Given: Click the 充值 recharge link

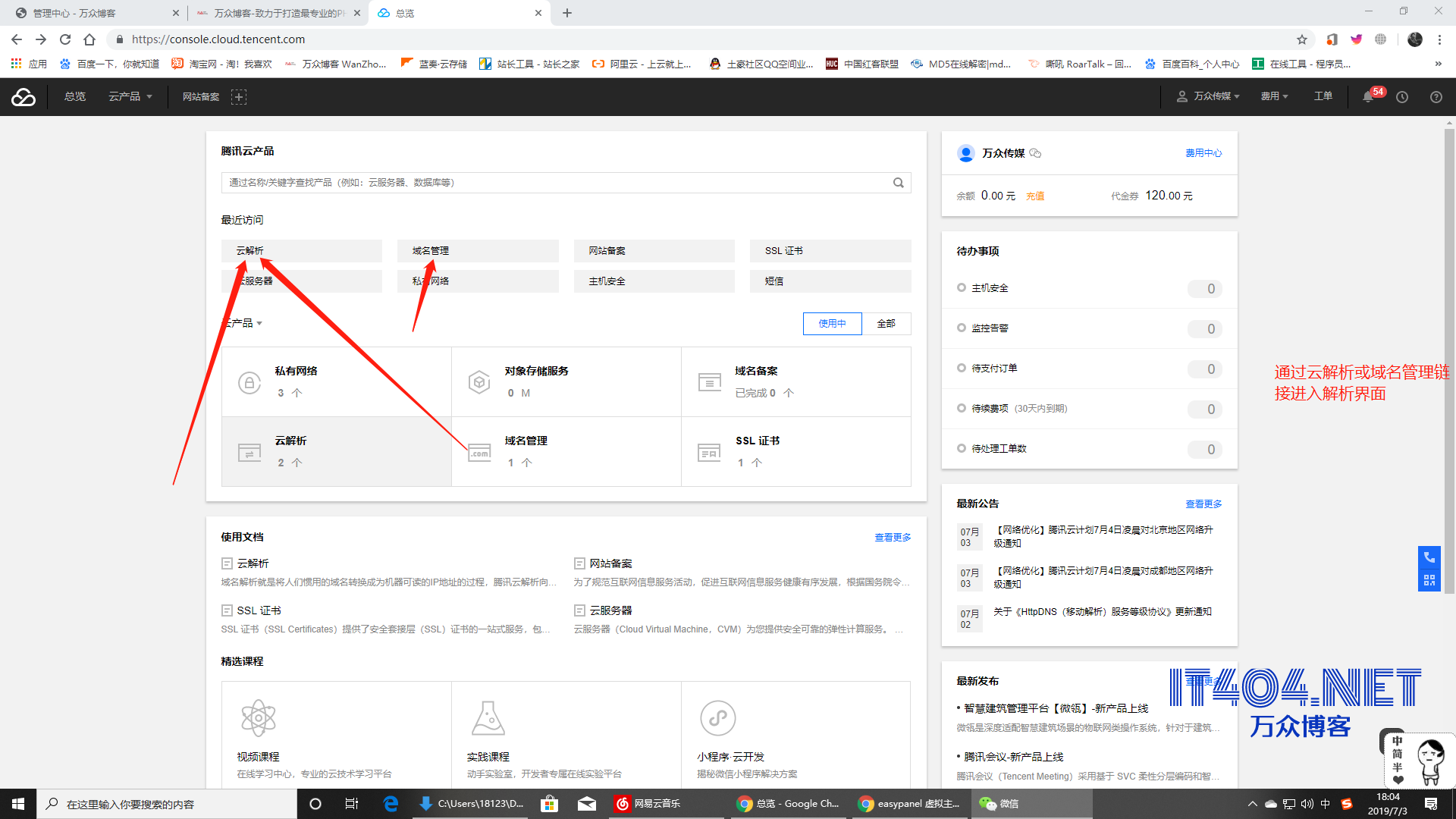Looking at the screenshot, I should point(1035,196).
